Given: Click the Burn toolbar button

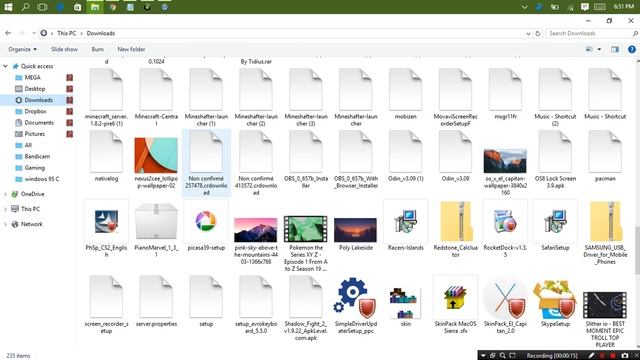Looking at the screenshot, I should [97, 49].
